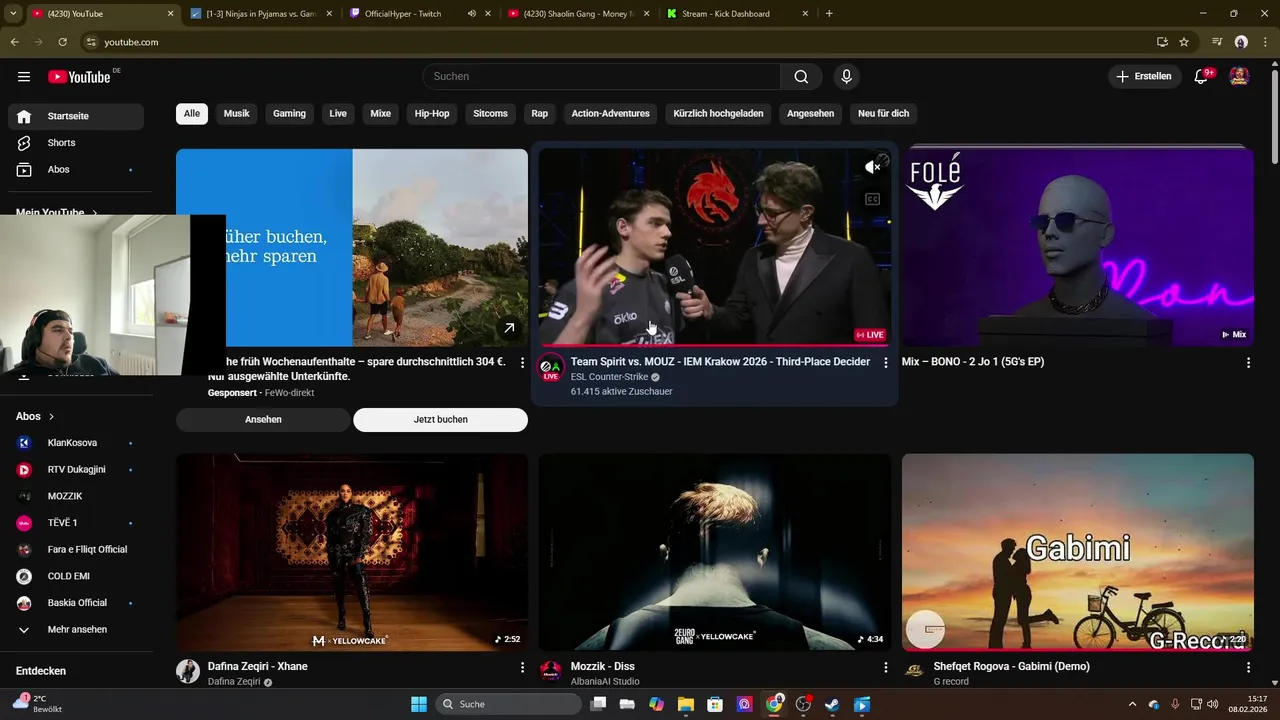Viewport: 1280px width, 720px height.
Task: Open Baskia Official subscription channel
Action: [x=76, y=603]
